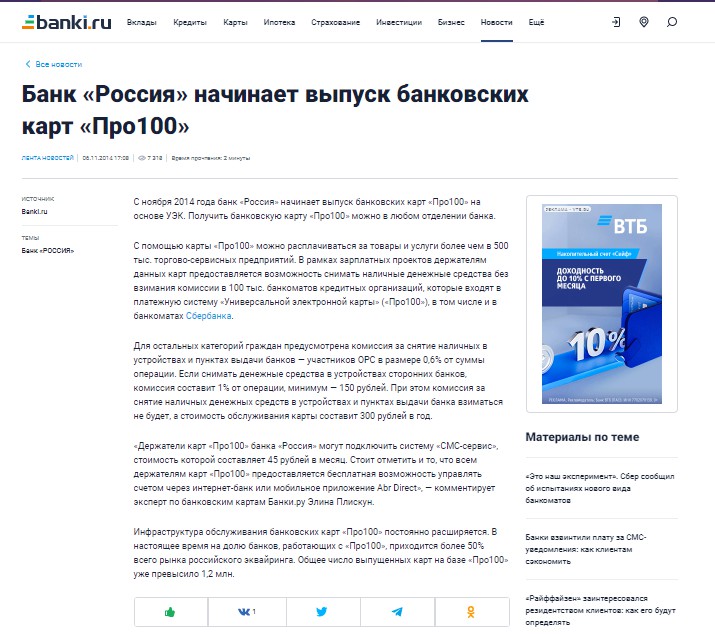Image resolution: width=715 pixels, height=634 pixels.
Task: Click the article headline Банк «Россия»
Action: [275, 110]
